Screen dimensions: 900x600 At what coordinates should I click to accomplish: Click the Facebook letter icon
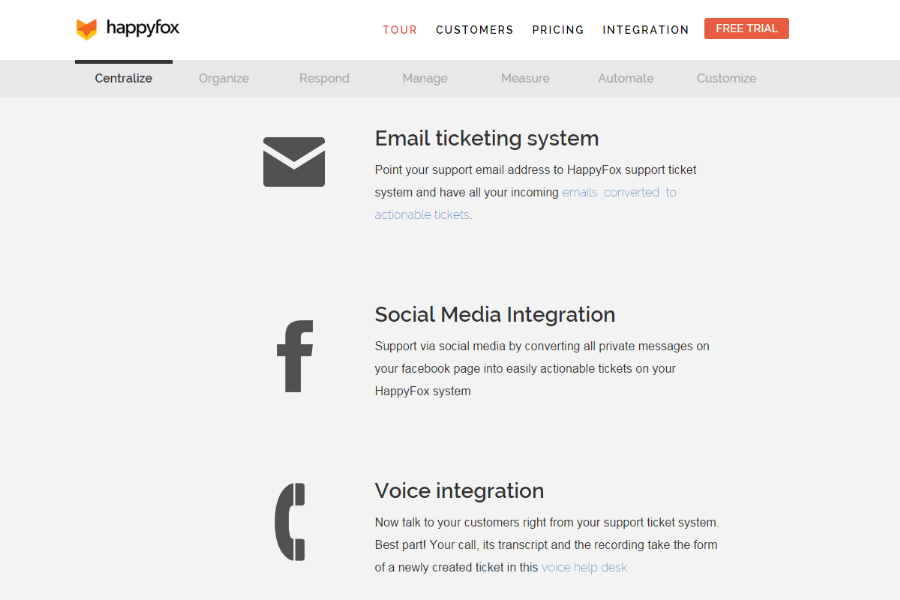(x=295, y=356)
